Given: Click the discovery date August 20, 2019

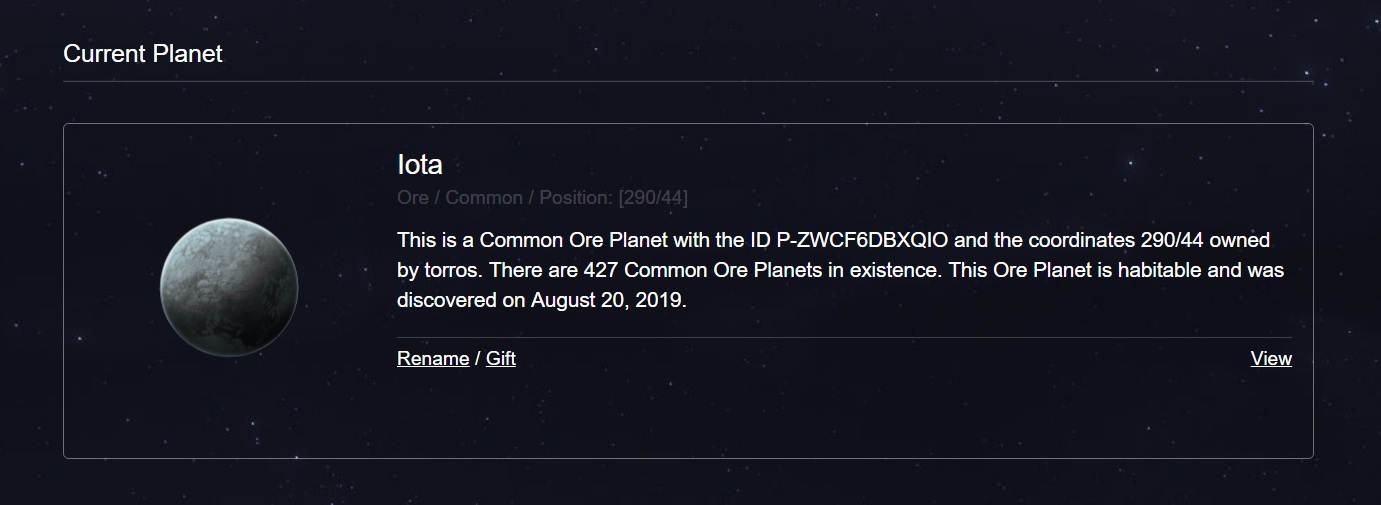Looking at the screenshot, I should [x=608, y=301].
